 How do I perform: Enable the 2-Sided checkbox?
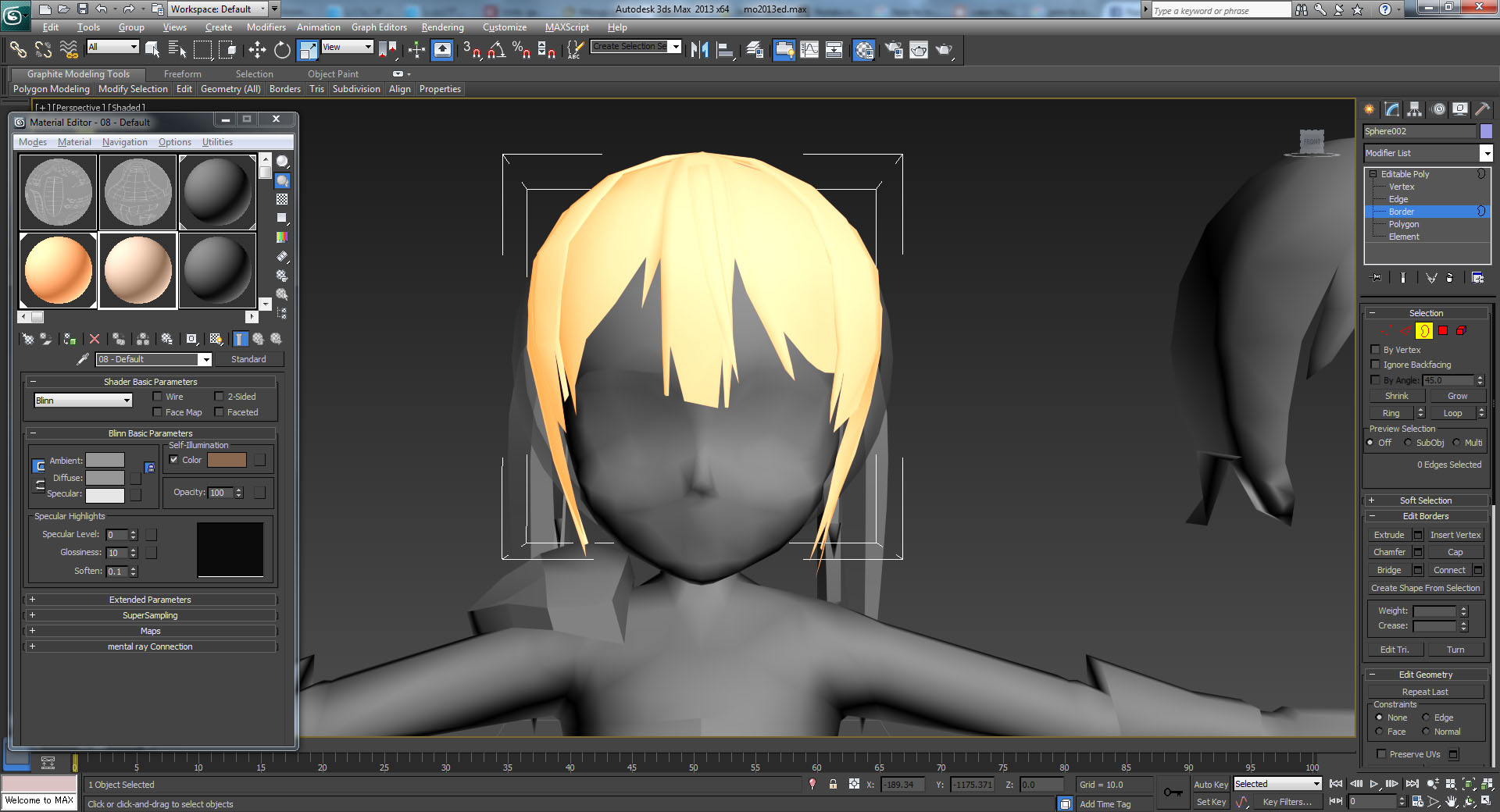pos(220,397)
